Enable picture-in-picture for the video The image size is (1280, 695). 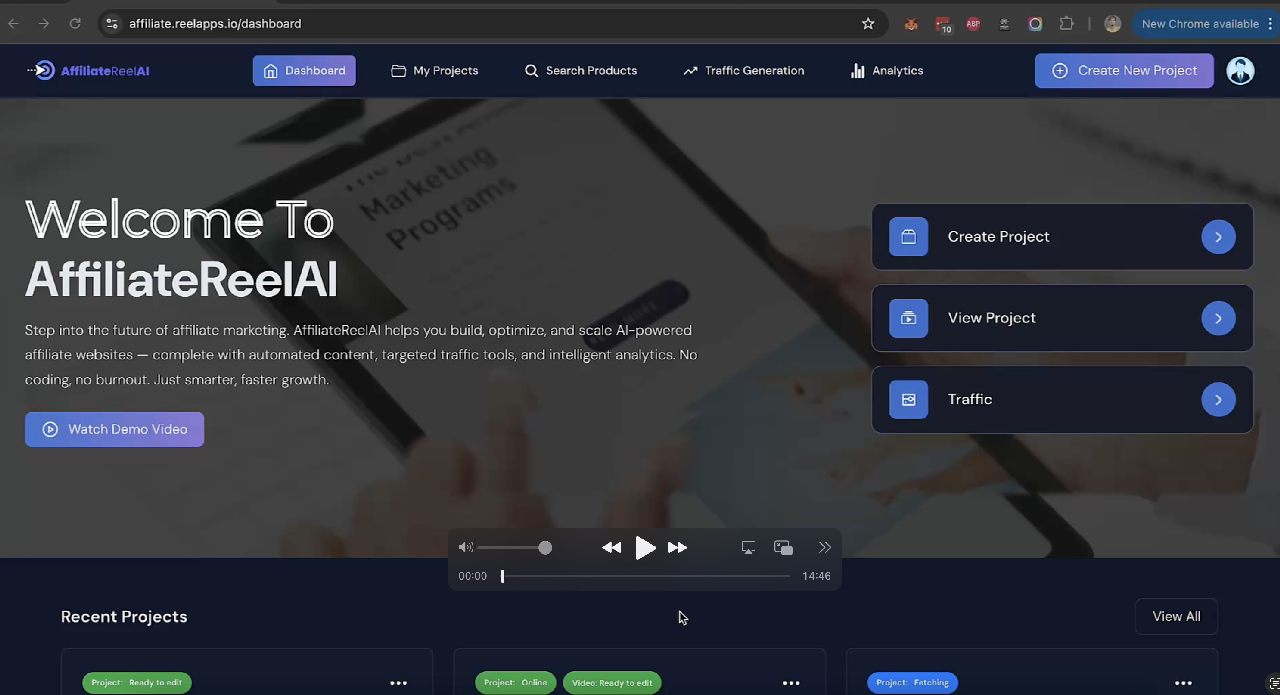(783, 547)
